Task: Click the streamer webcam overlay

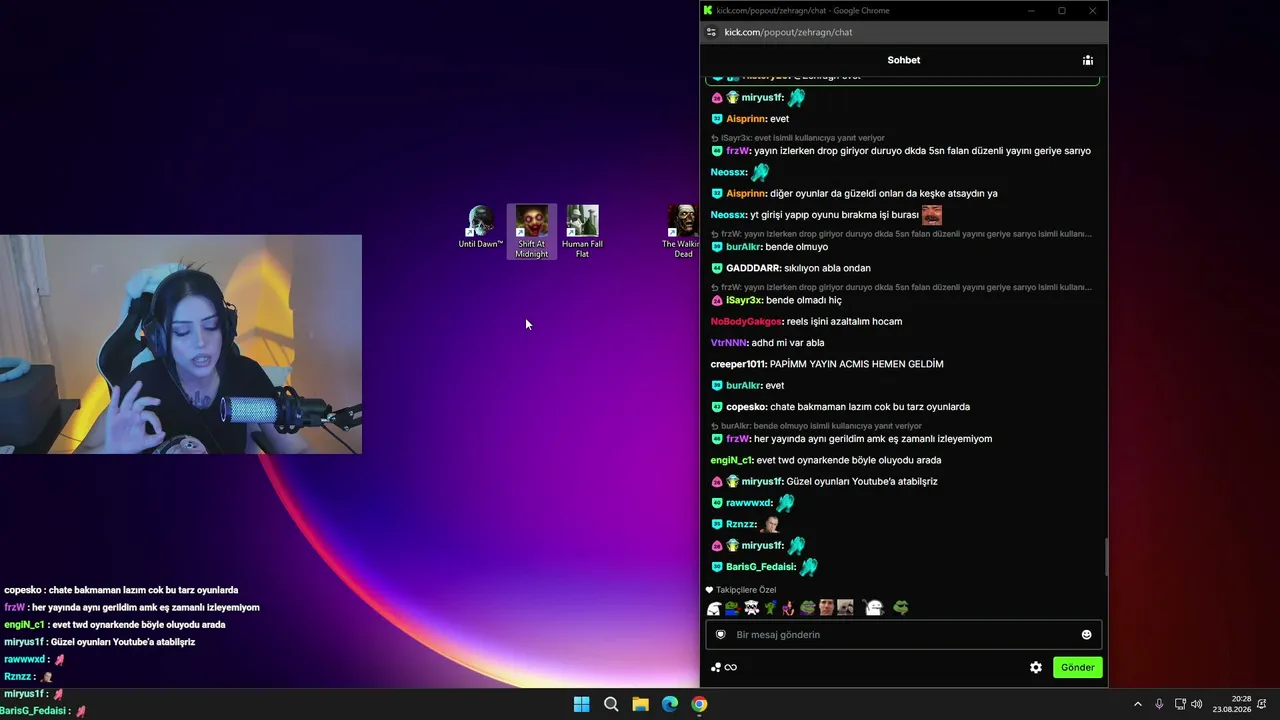Action: (181, 345)
